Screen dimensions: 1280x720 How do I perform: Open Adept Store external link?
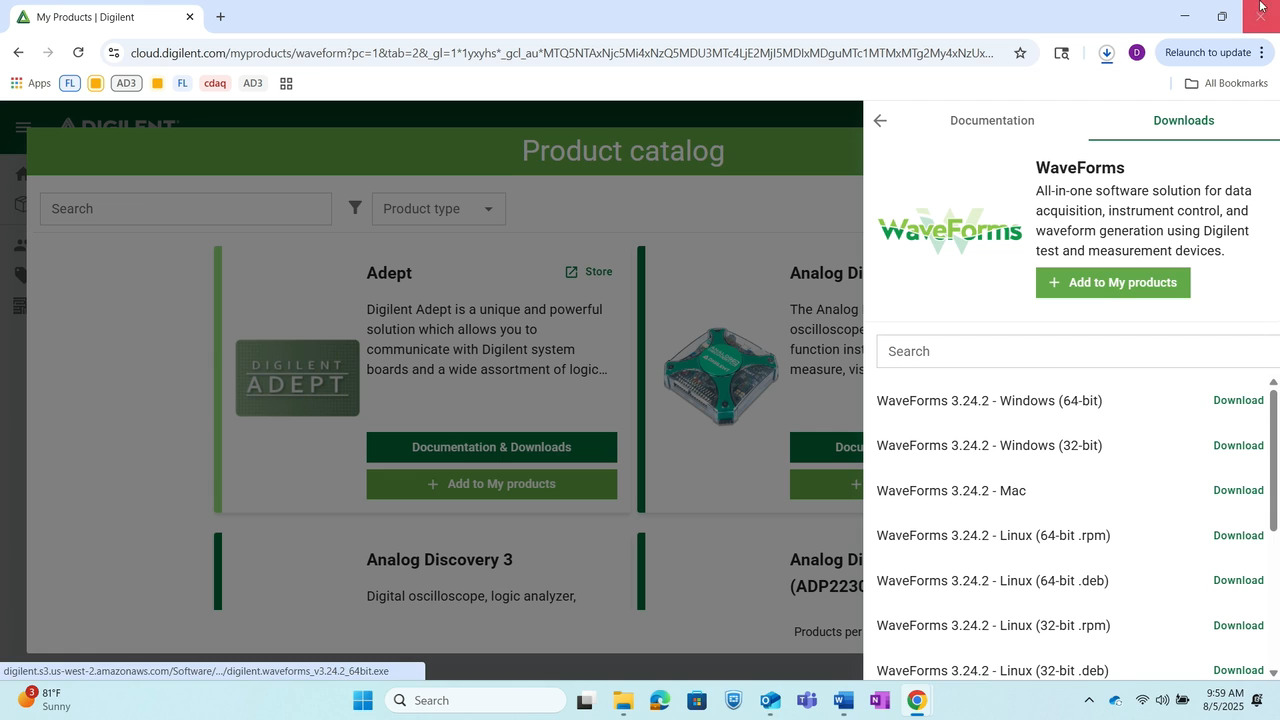589,272
